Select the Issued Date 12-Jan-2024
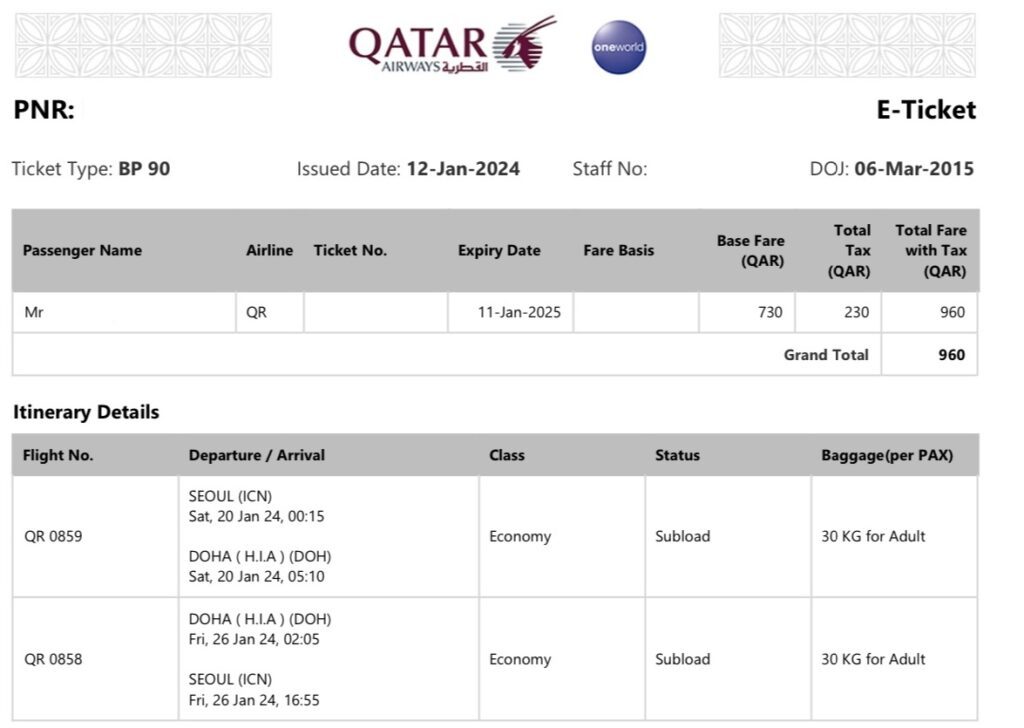Screen dimensions: 1024x728 463,169
